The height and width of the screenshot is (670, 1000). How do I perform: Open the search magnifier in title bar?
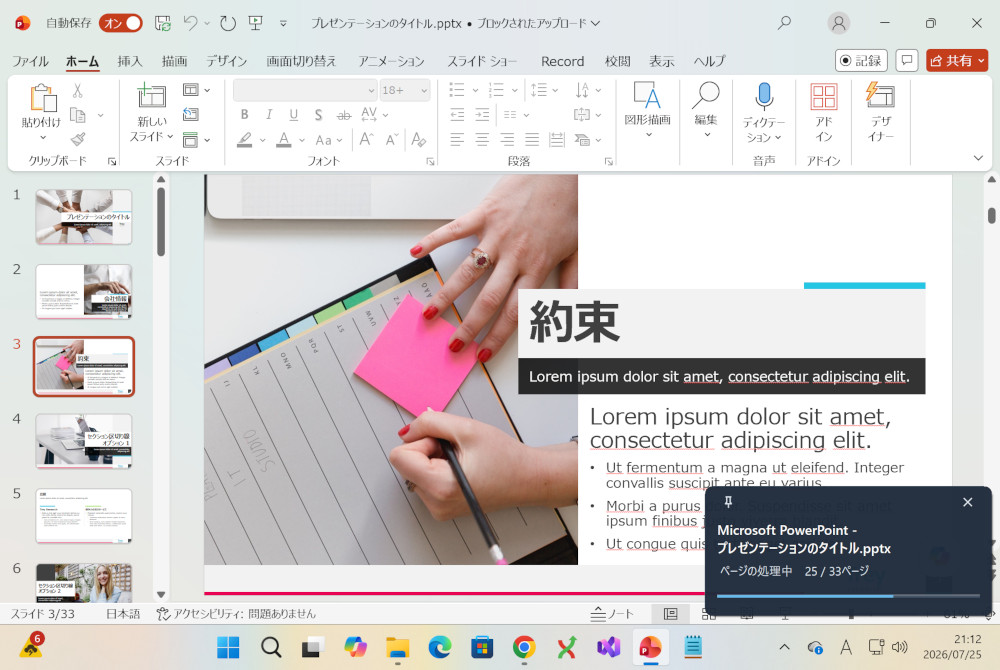pyautogui.click(x=784, y=23)
